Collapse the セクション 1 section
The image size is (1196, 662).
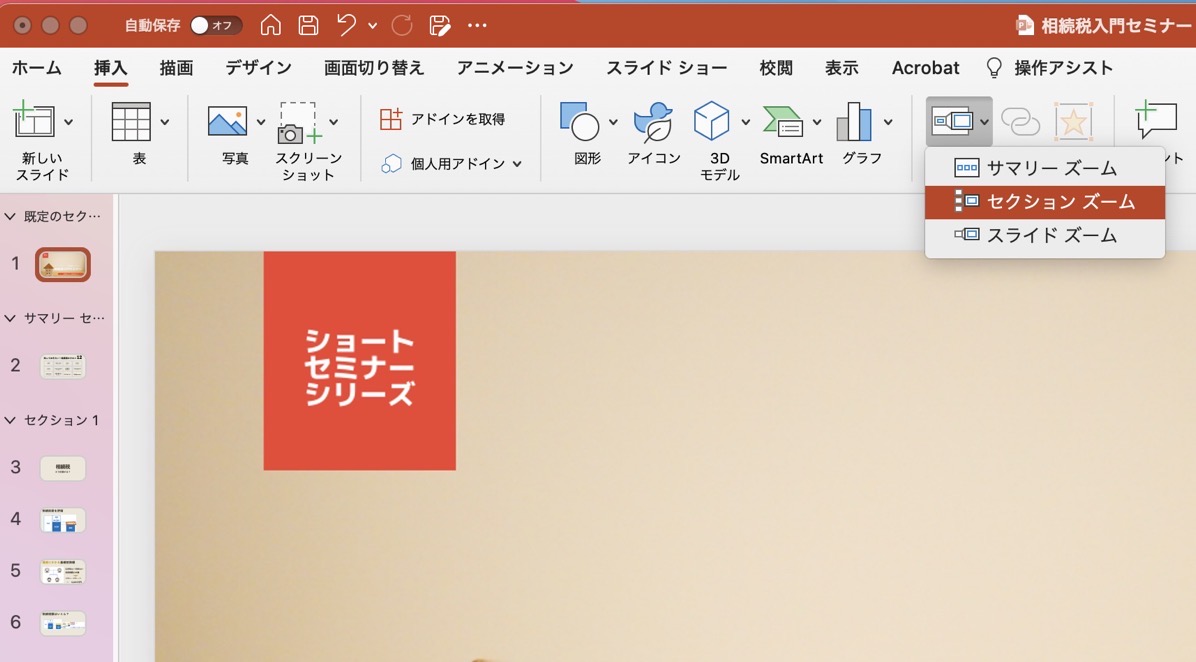click(10, 420)
